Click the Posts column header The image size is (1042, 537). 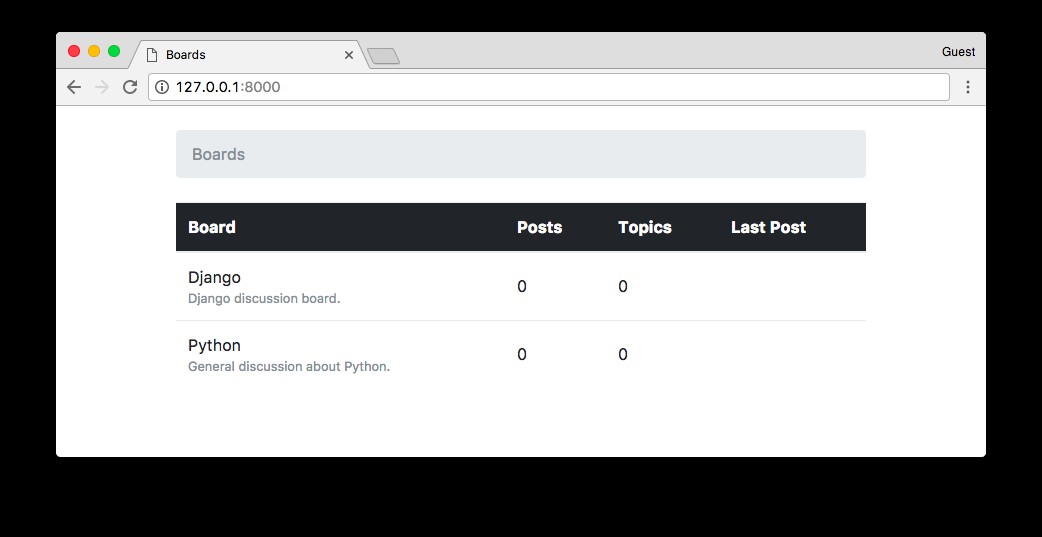coord(540,227)
